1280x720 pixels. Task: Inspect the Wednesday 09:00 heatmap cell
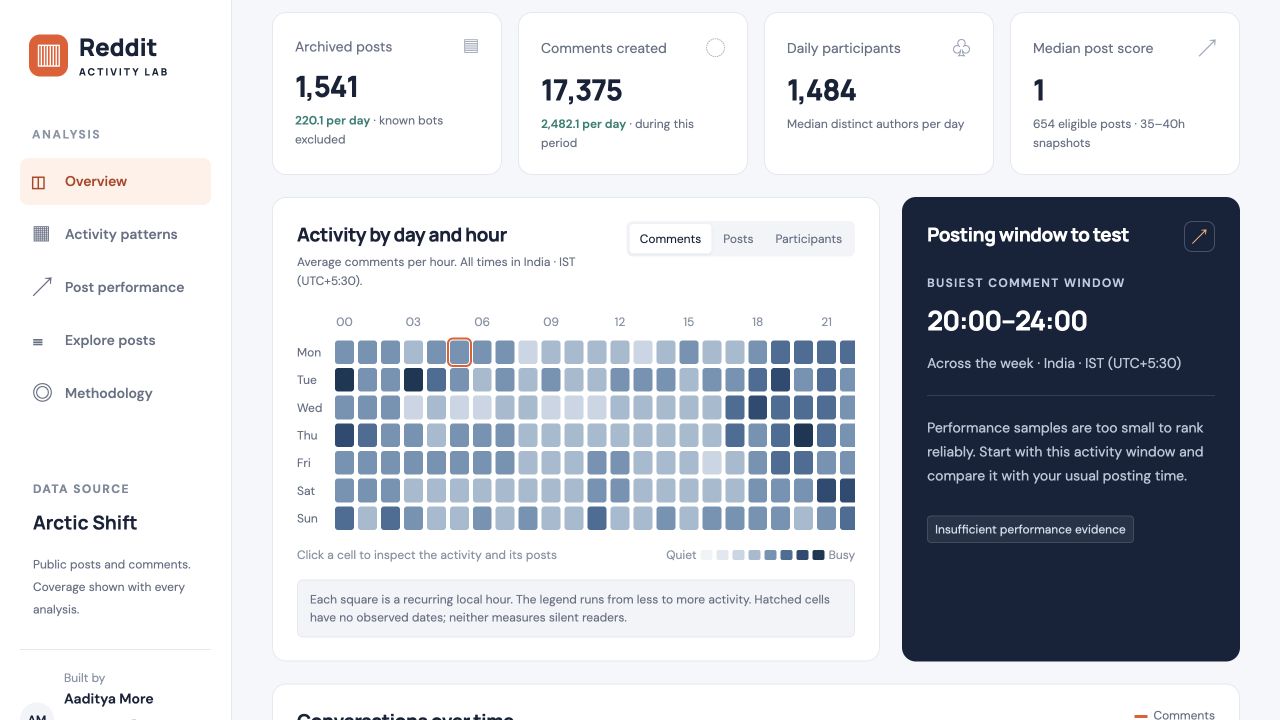[x=551, y=407]
